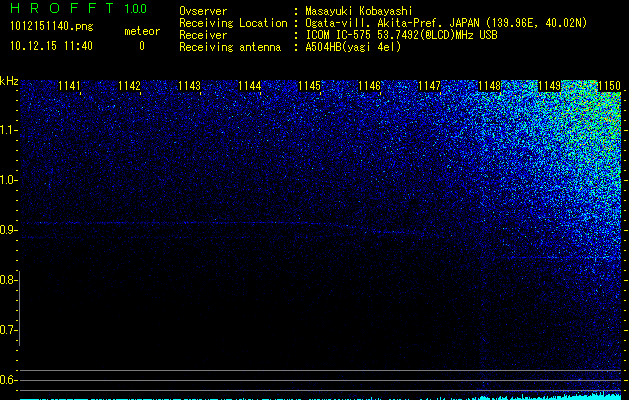Image resolution: width=629 pixels, height=400 pixels.
Task: Click the 0.7 kHz axis label
Action: pos(8,330)
